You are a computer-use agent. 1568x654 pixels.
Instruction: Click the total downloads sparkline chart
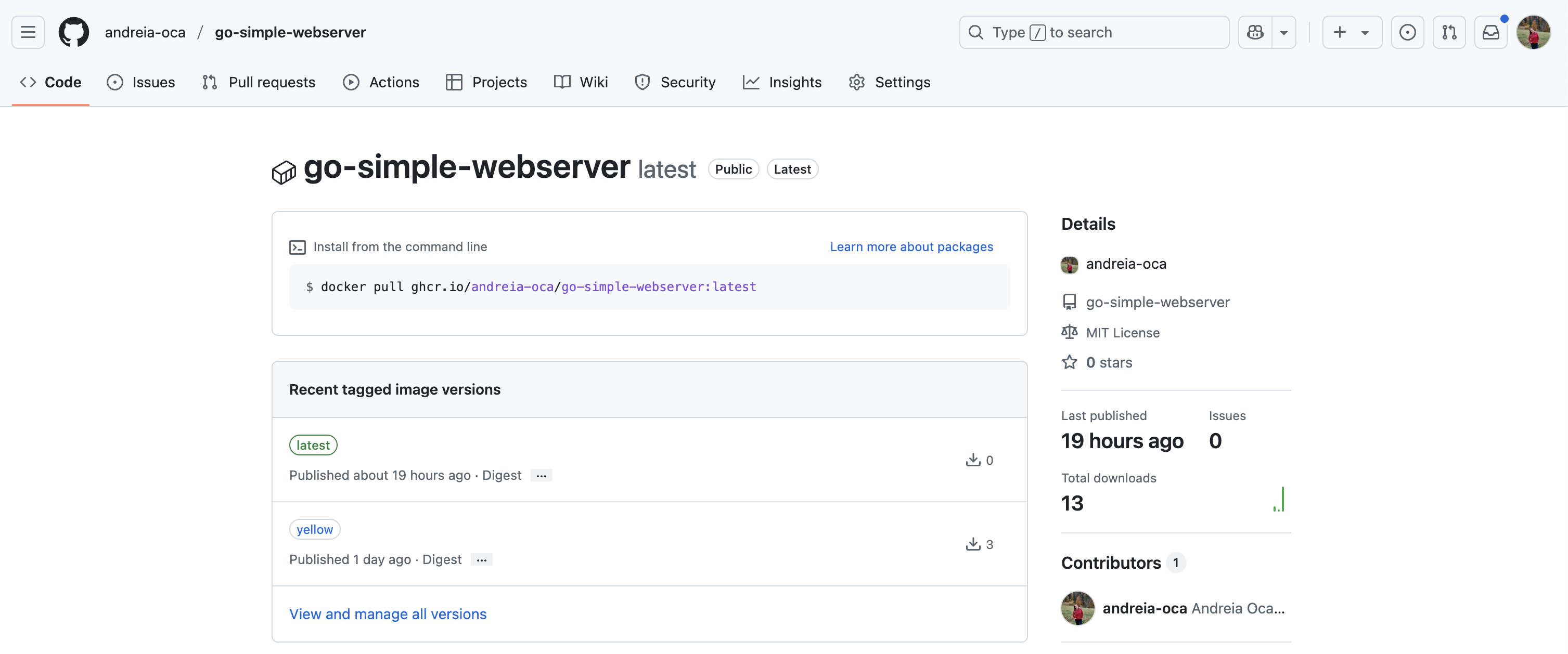(1279, 500)
